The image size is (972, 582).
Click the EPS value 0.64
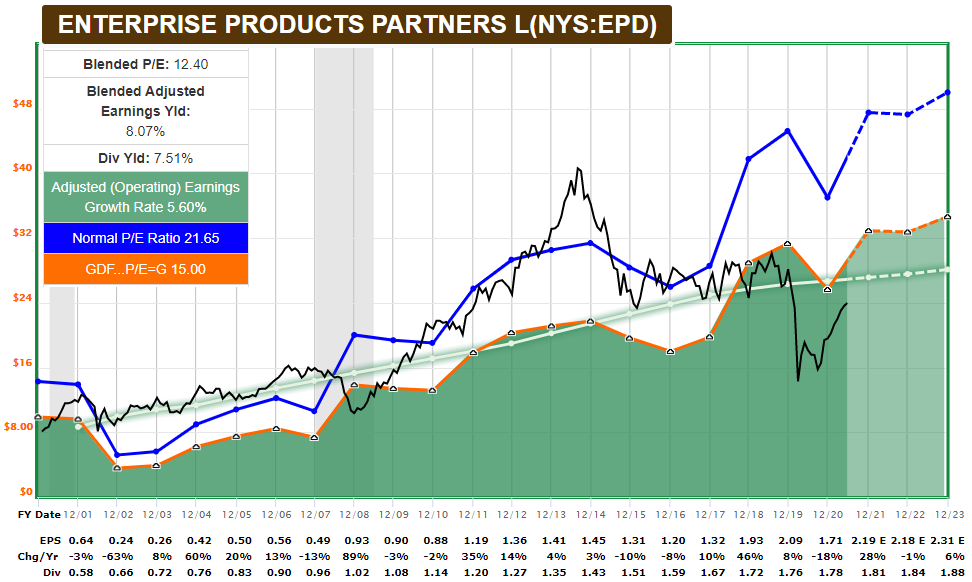pyautogui.click(x=81, y=540)
